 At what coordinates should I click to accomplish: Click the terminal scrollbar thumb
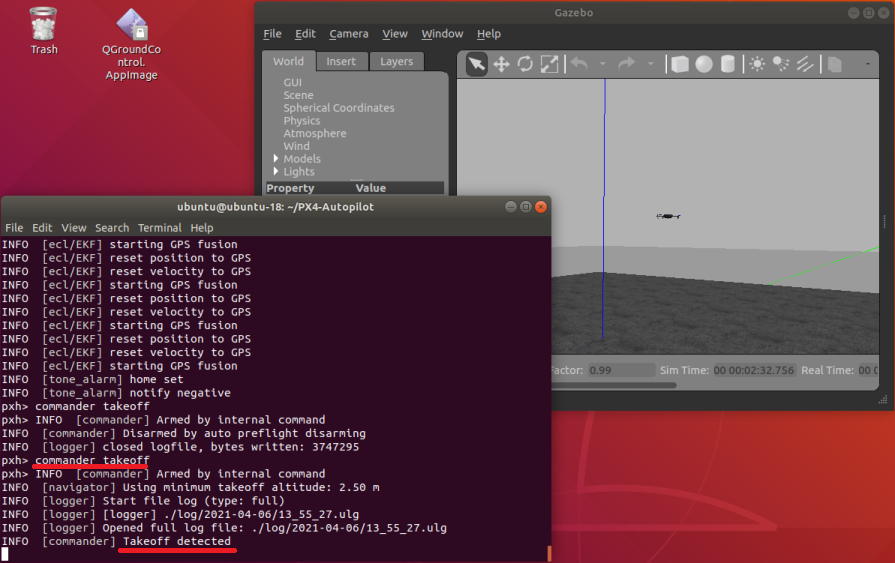(x=549, y=553)
